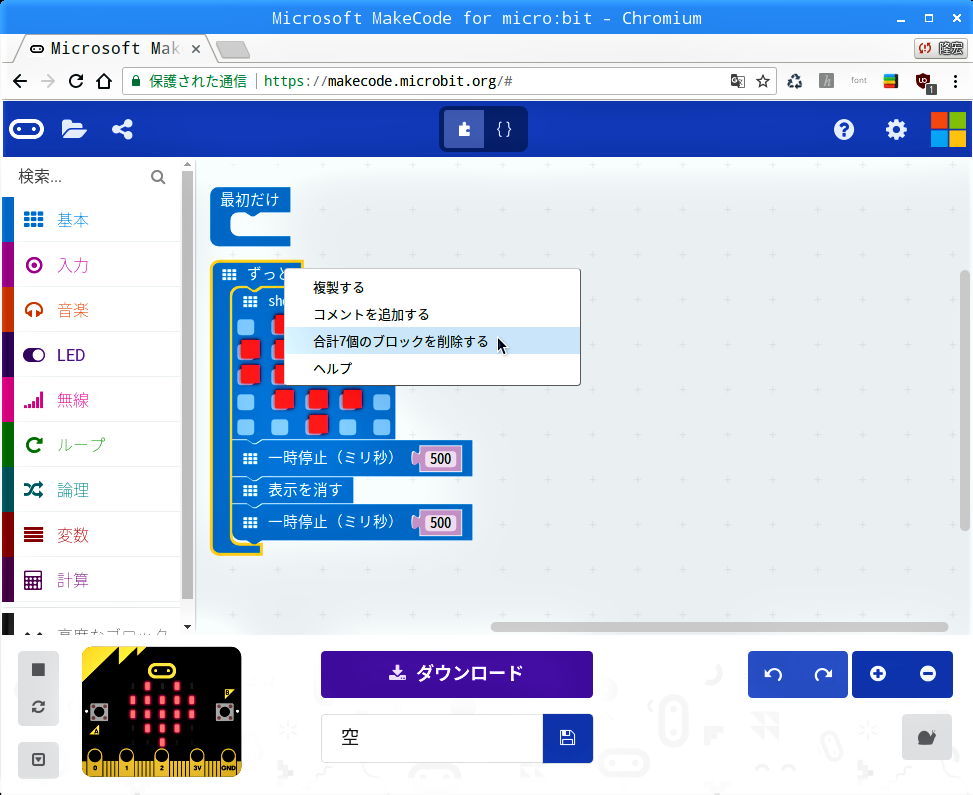973x795 pixels.
Task: Select 複製する in the context menu
Action: pyautogui.click(x=432, y=287)
